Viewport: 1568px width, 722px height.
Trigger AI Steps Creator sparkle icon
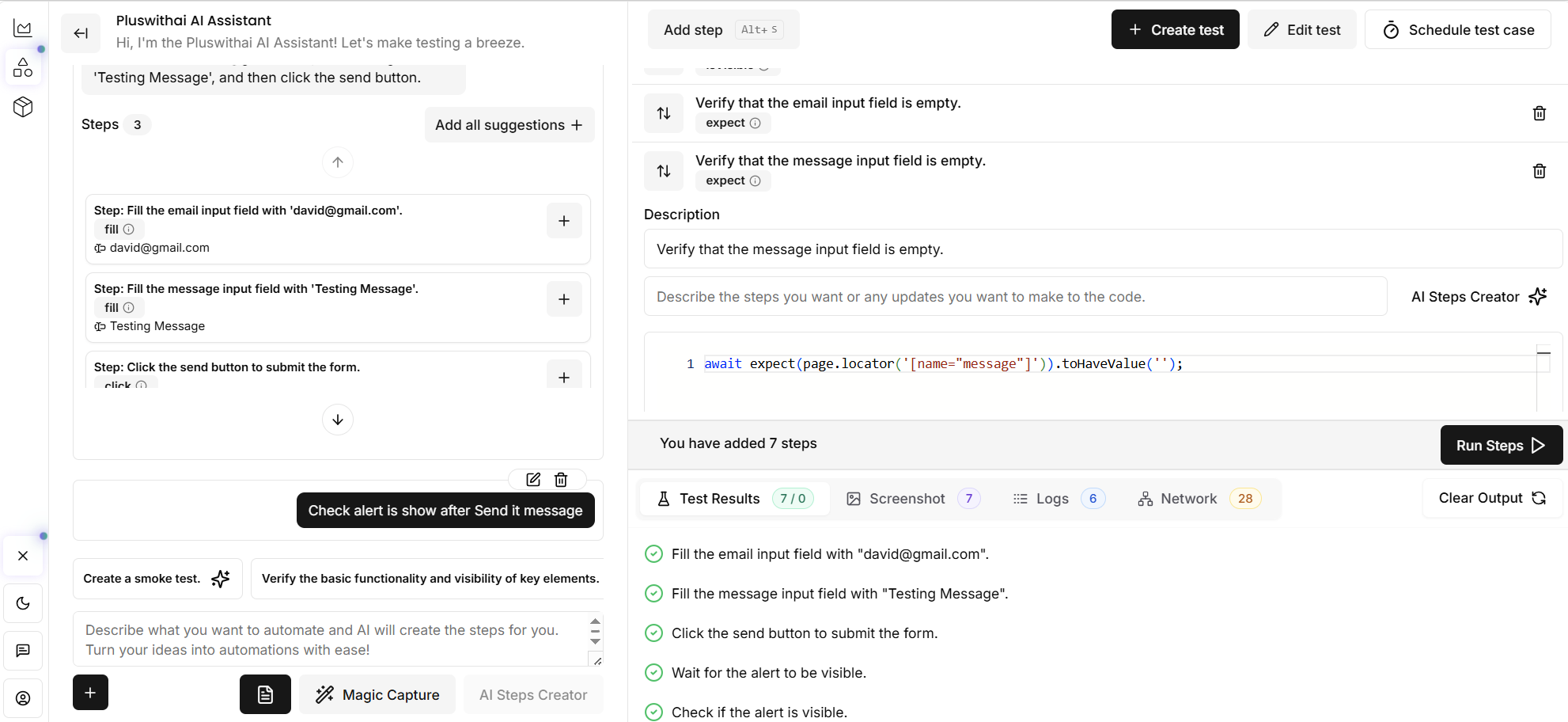(1538, 296)
